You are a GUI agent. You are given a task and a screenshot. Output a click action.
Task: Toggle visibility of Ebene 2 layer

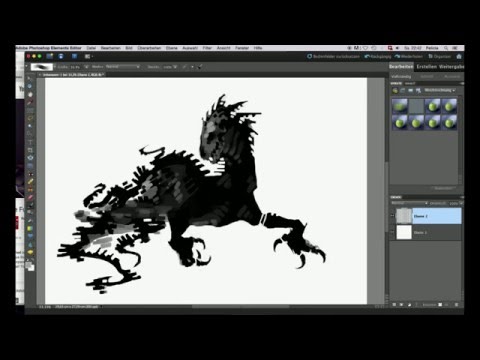coord(392,216)
